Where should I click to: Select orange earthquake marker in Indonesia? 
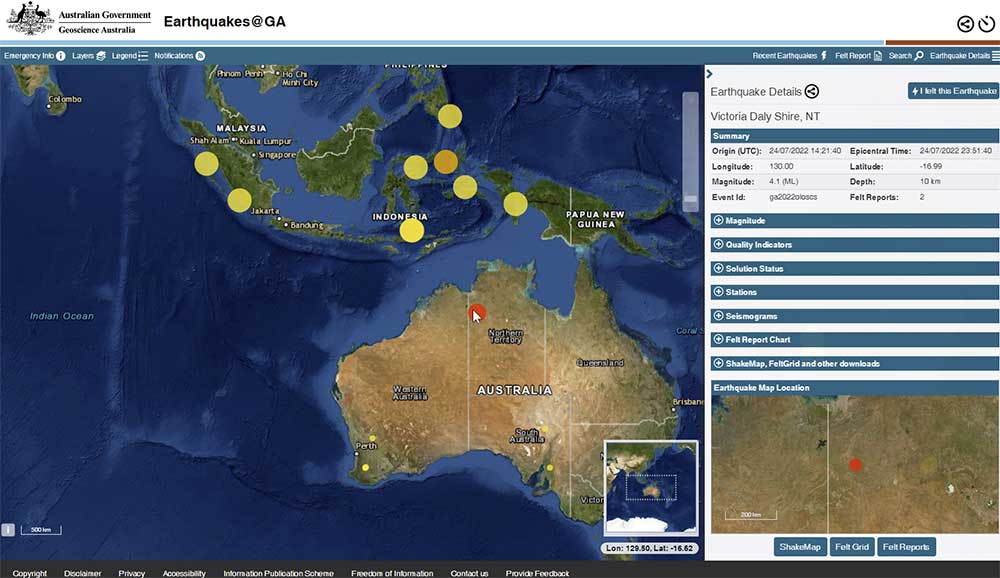[446, 162]
